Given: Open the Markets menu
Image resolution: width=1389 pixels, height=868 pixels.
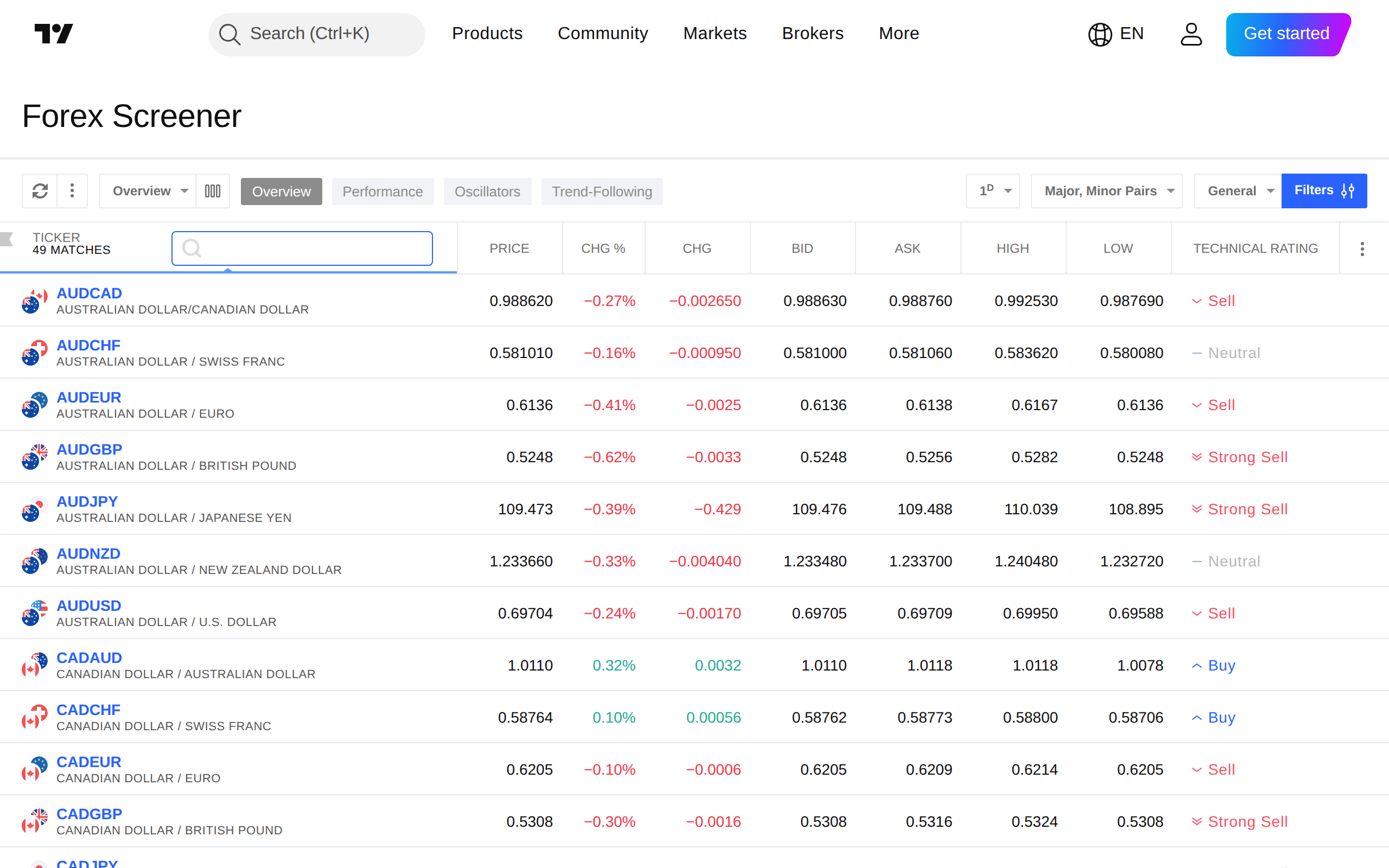Looking at the screenshot, I should coord(715,33).
